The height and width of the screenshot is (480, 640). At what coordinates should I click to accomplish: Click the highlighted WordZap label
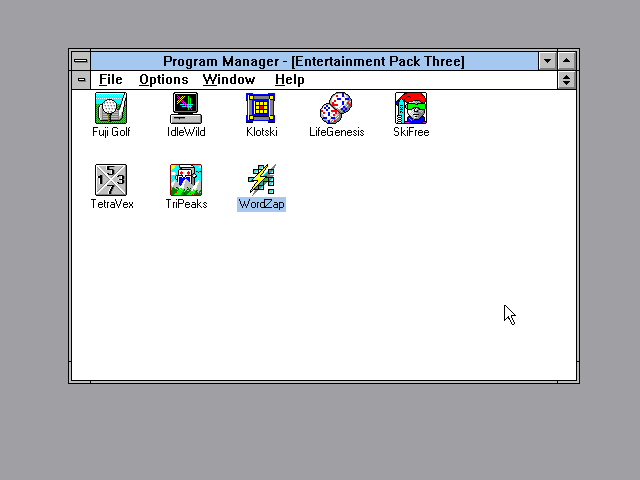pyautogui.click(x=261, y=204)
